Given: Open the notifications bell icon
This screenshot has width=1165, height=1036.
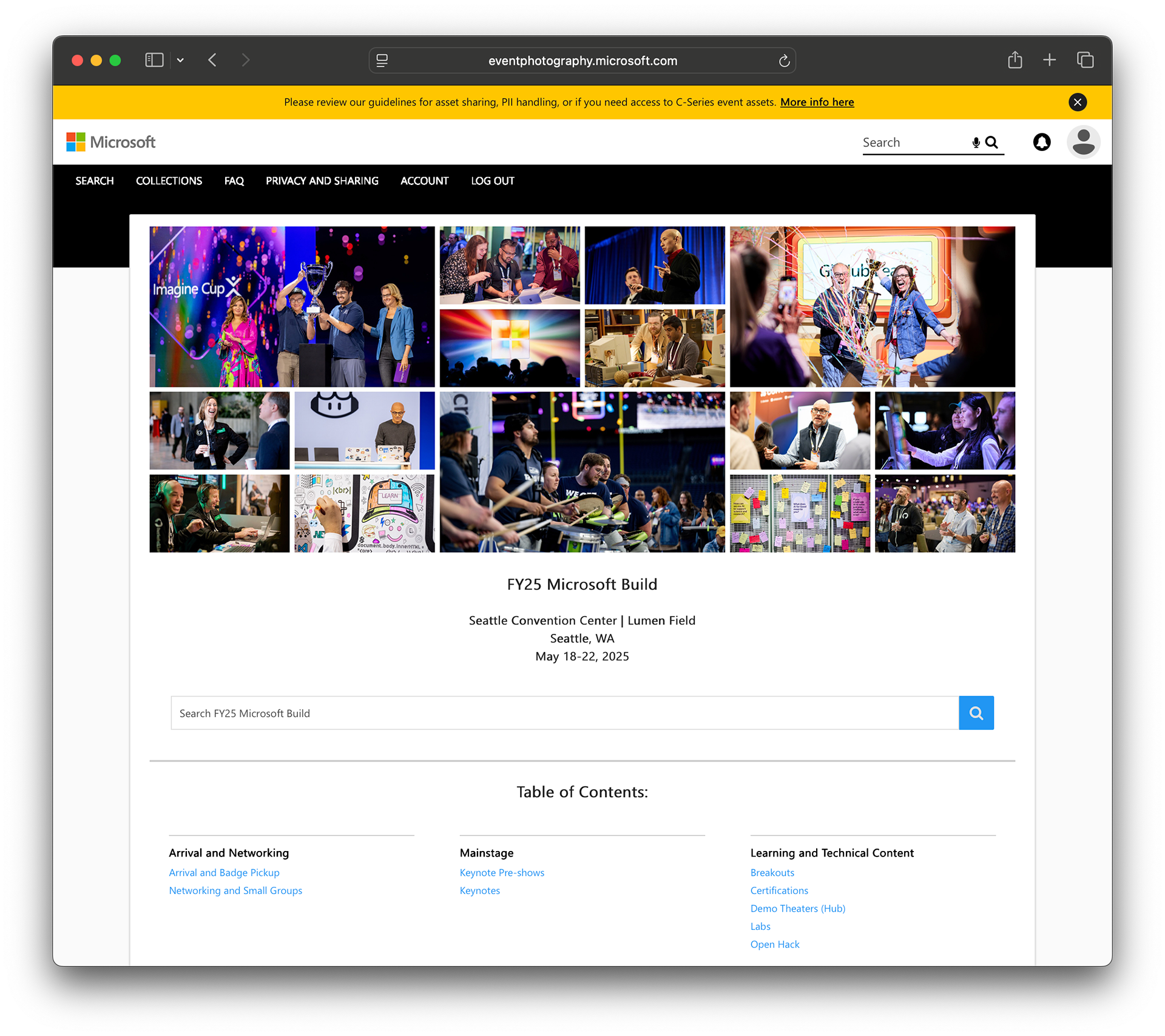Looking at the screenshot, I should click(x=1042, y=142).
